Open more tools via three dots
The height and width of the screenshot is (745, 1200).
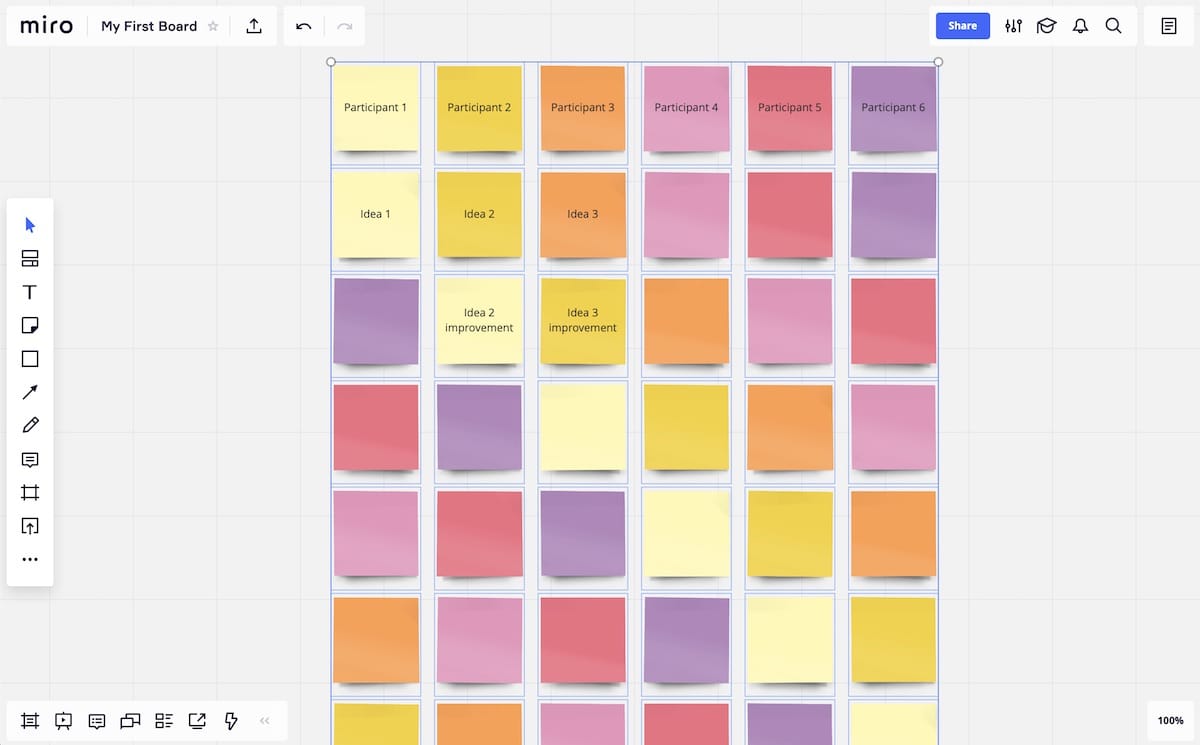[x=30, y=560]
